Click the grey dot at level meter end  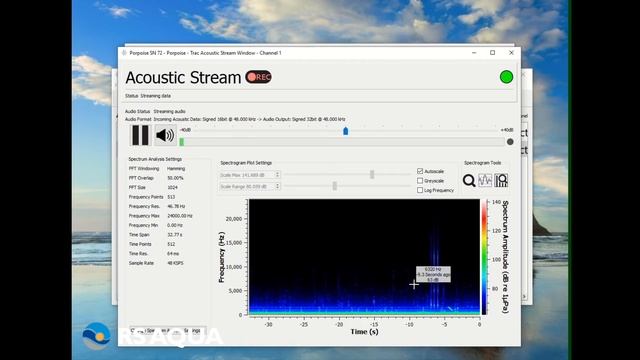(x=510, y=142)
